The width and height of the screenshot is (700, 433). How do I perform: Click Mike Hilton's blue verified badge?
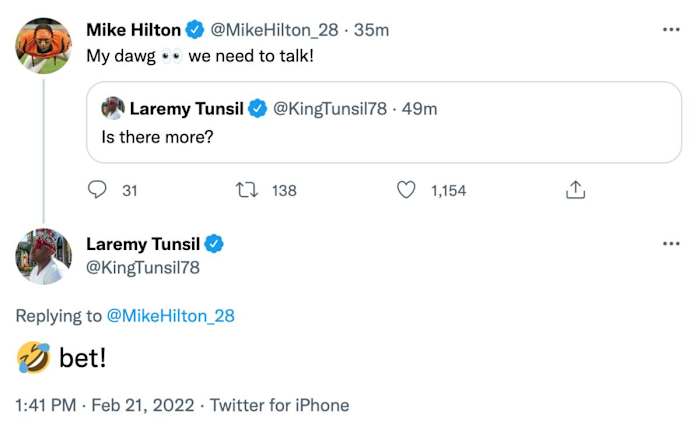pos(194,30)
